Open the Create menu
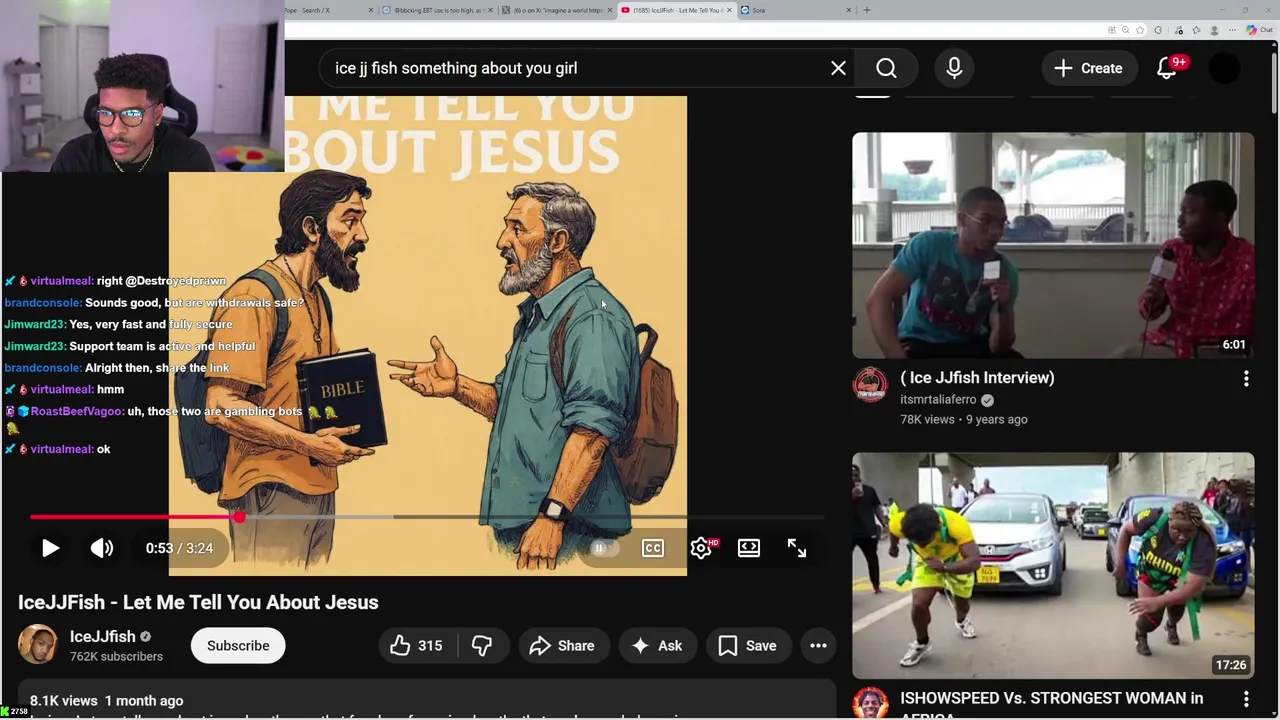This screenshot has width=1280, height=720. [1088, 68]
